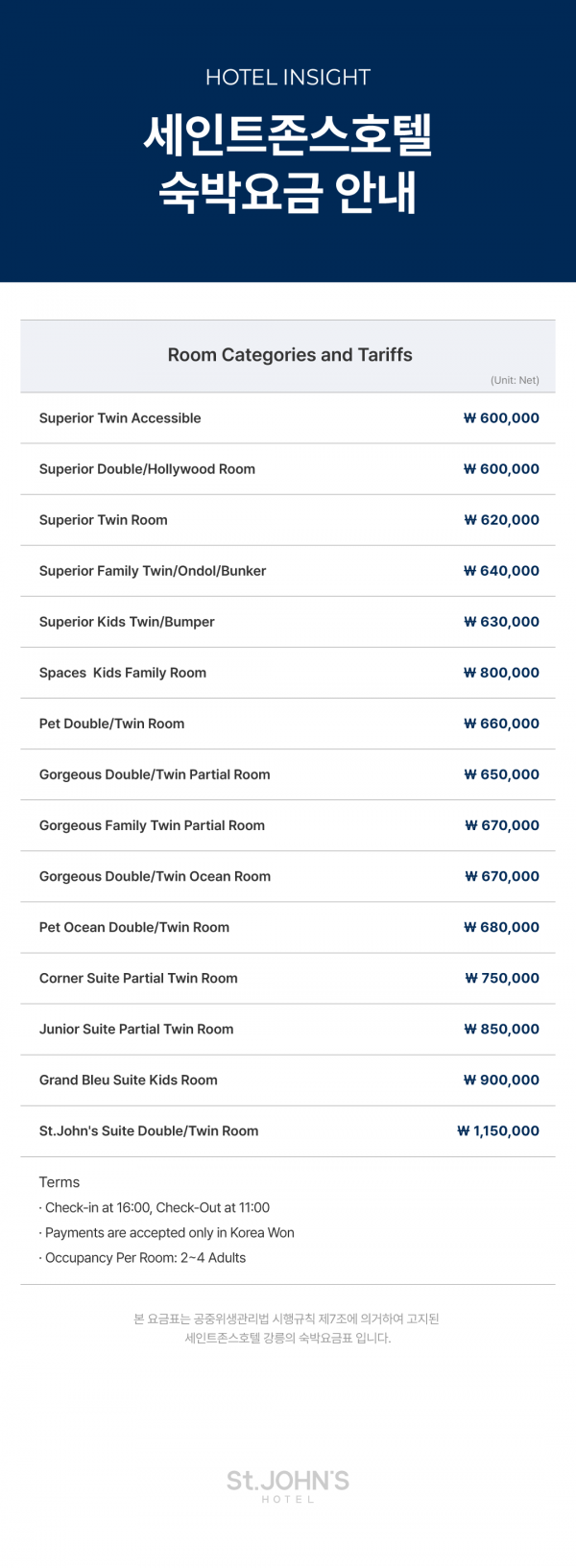Select Gorgeous Family Twin Partial Room

(x=288, y=825)
